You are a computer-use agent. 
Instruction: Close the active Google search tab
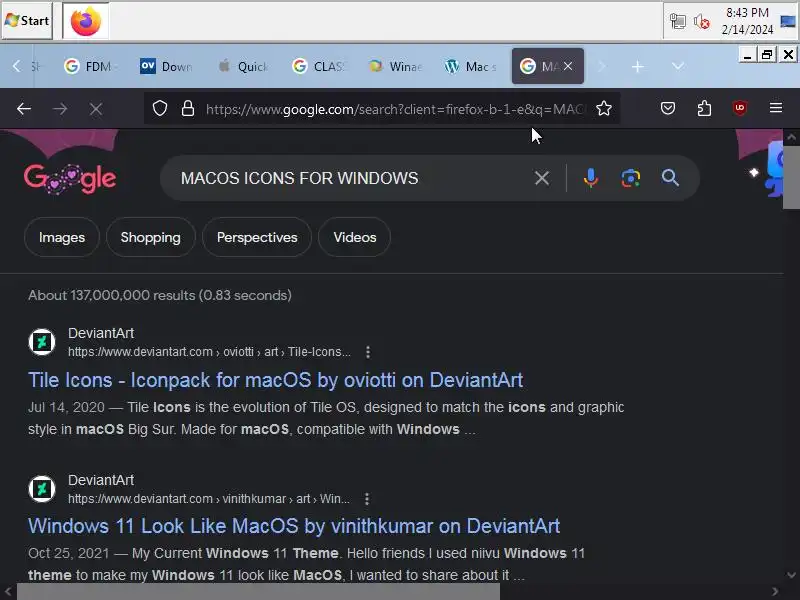click(x=568, y=66)
